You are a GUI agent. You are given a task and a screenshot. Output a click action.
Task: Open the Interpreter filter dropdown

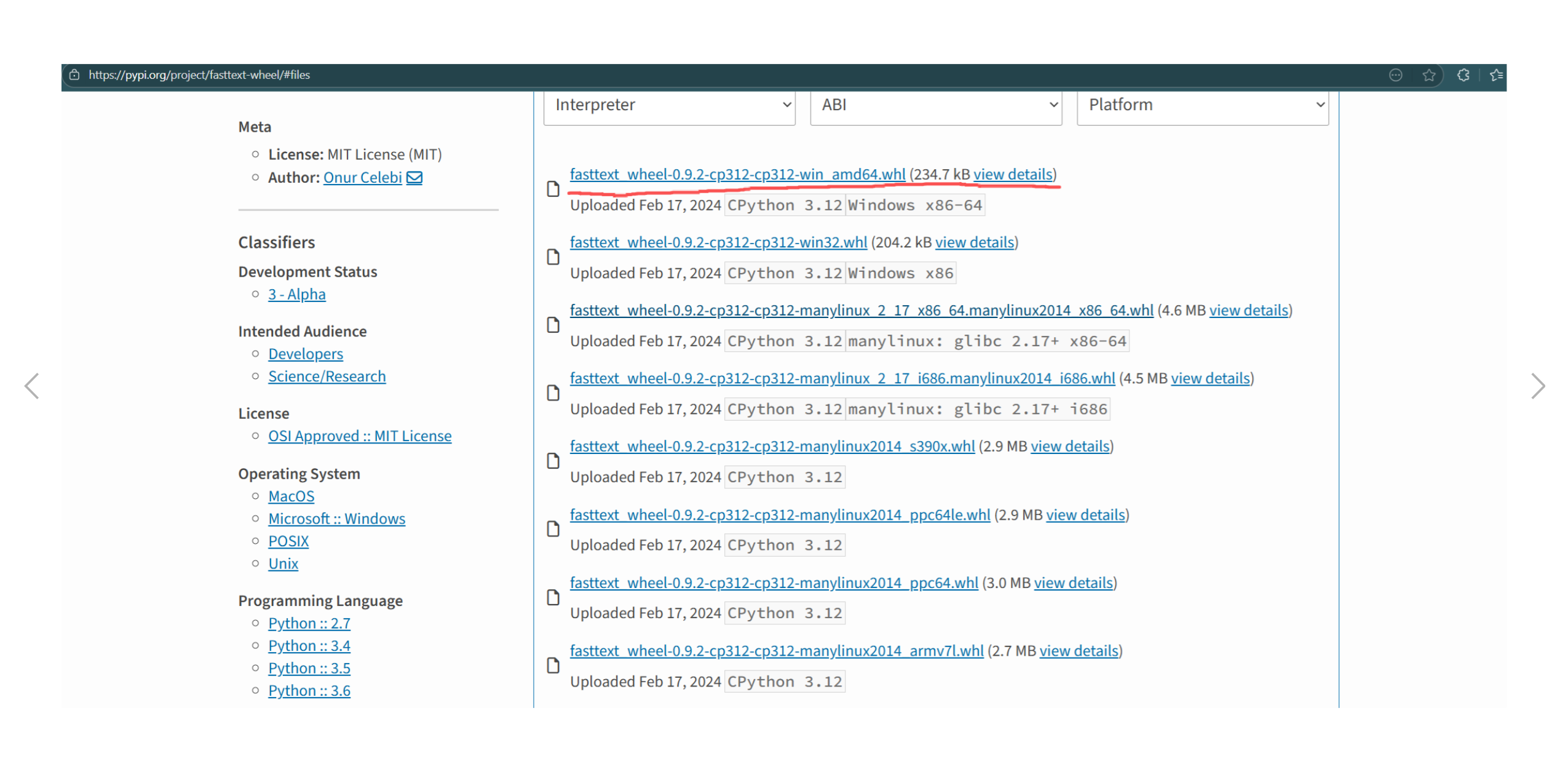668,105
